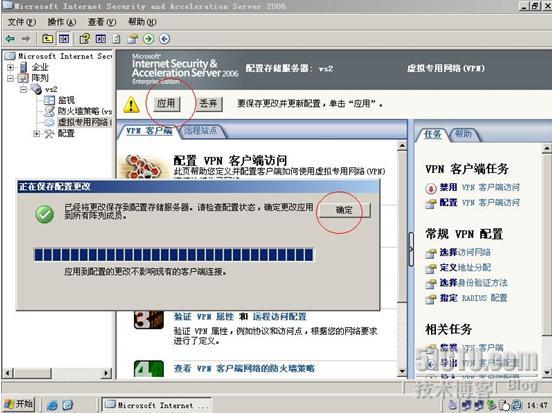The width and height of the screenshot is (552, 413).
Task: Open the 查看(V) menu
Action: point(102,22)
